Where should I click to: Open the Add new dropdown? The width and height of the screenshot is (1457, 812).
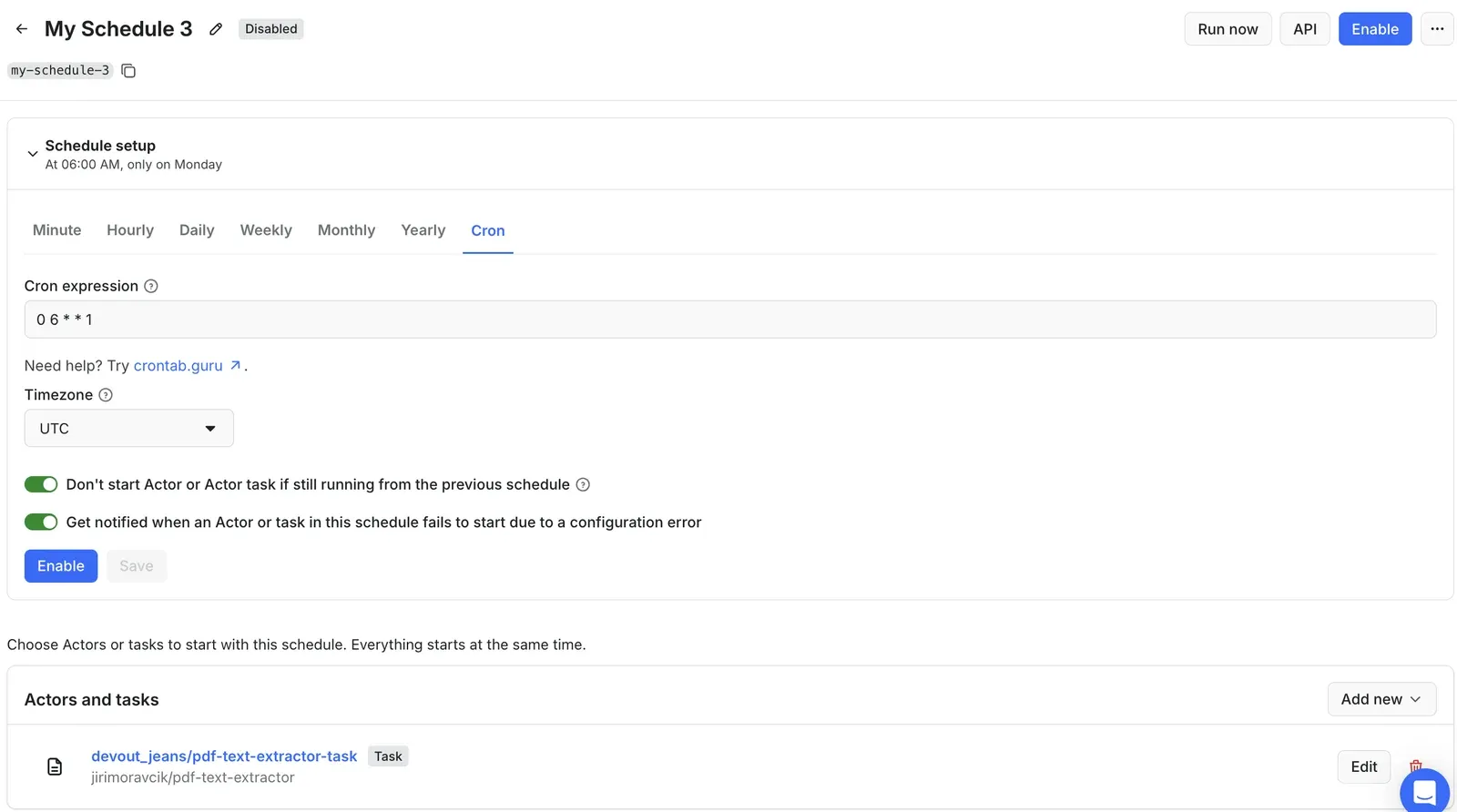(1381, 699)
